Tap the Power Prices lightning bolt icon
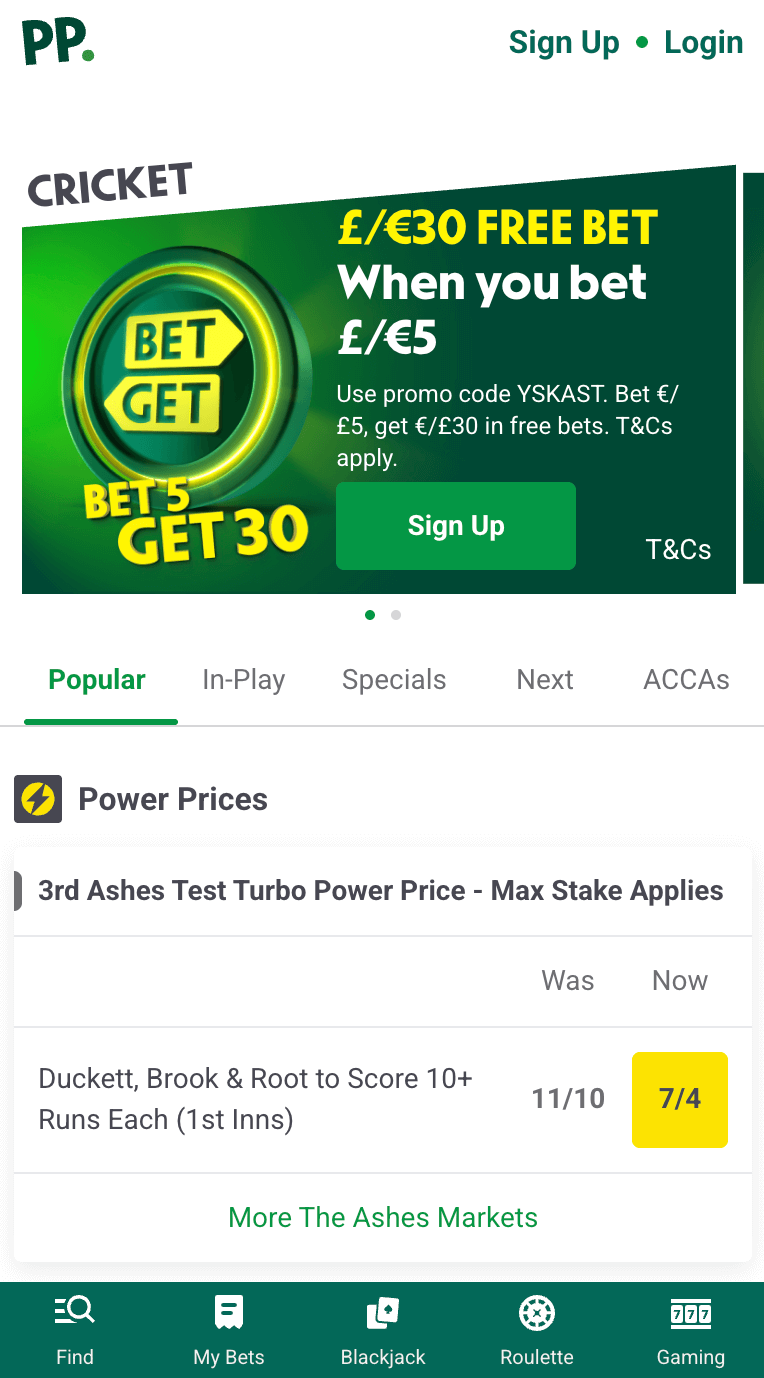The image size is (764, 1378). [x=38, y=799]
